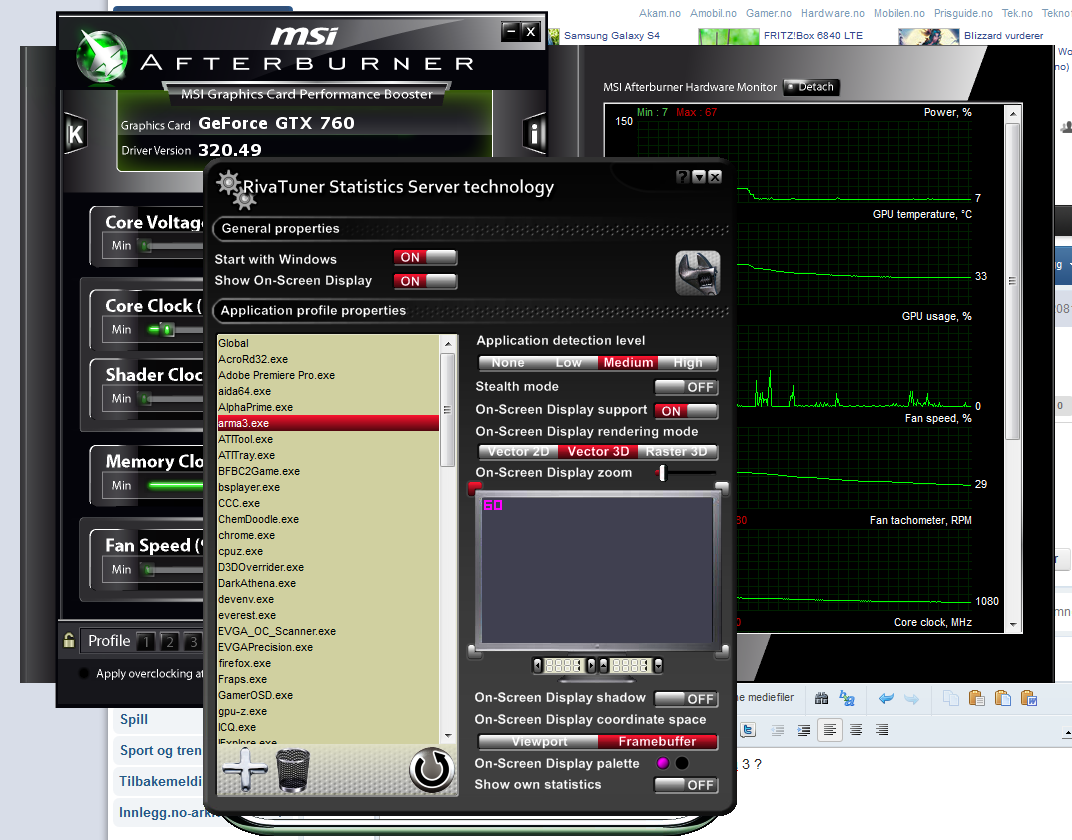
Task: Set application detection level to Low
Action: click(x=568, y=363)
